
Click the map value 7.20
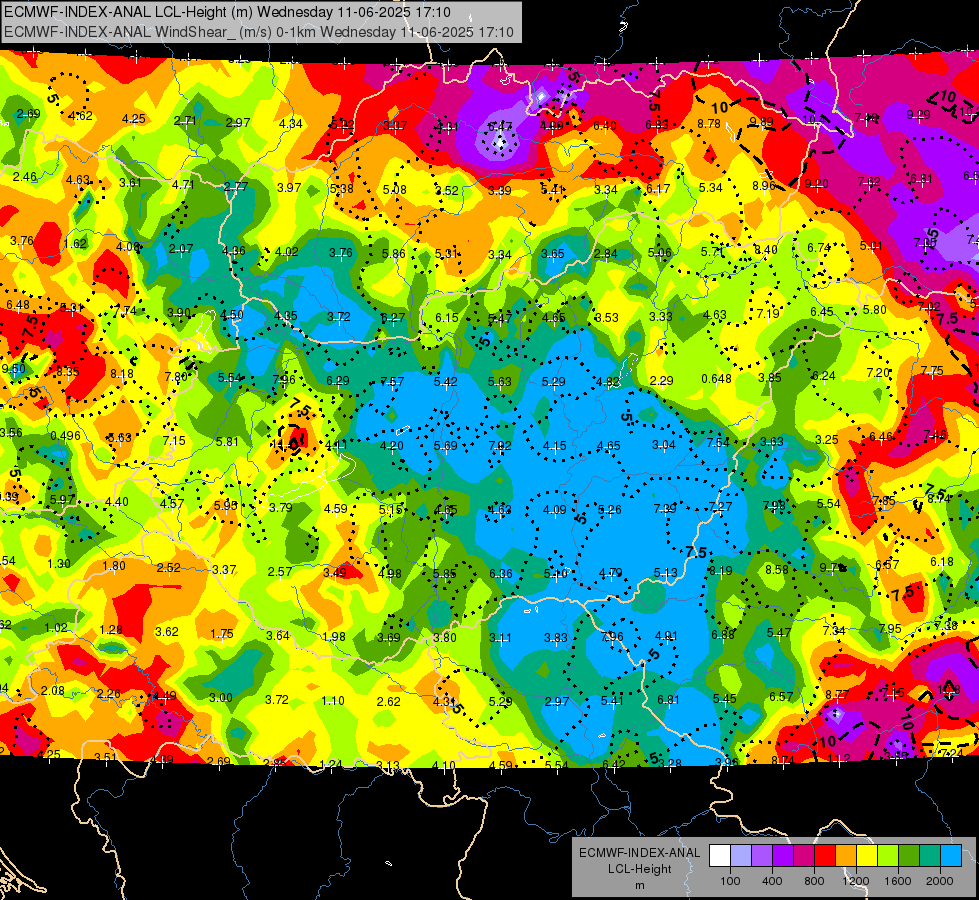pos(878,373)
